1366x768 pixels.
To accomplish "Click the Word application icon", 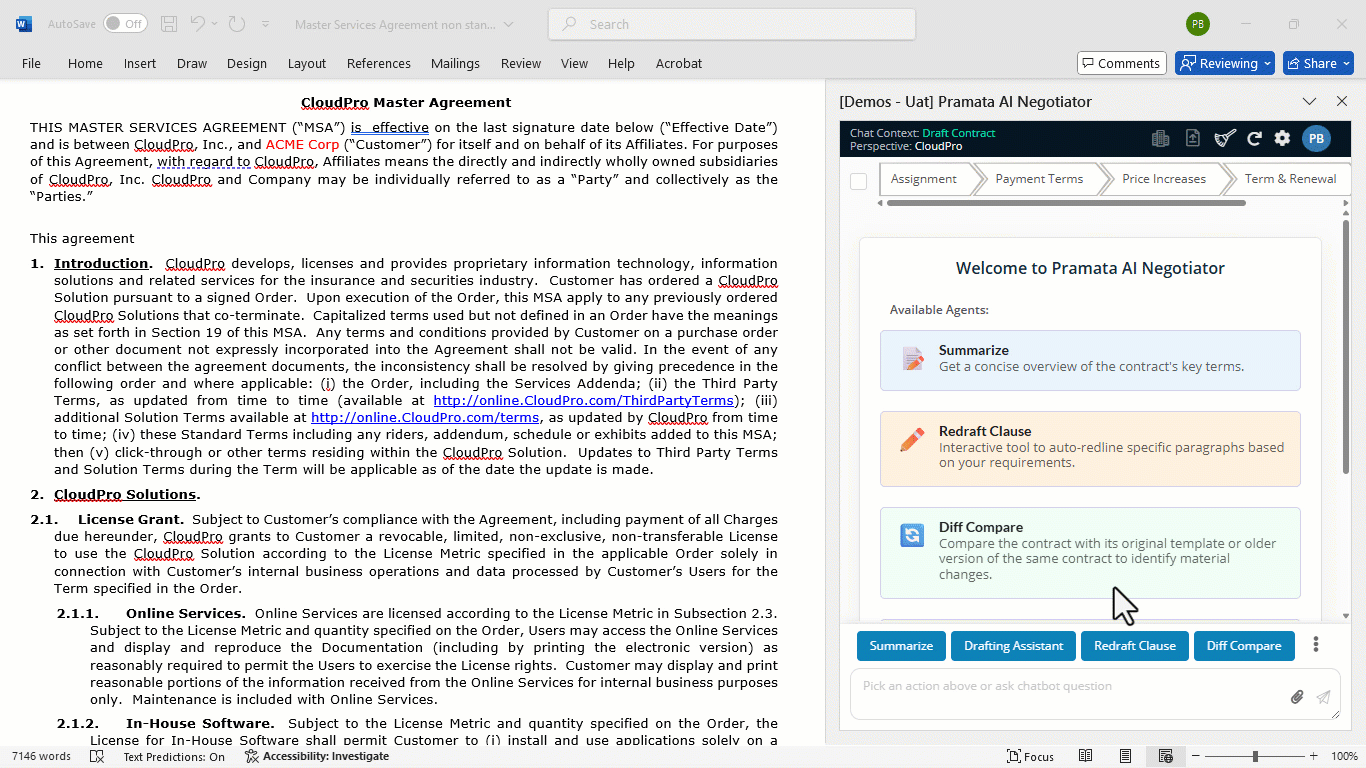I will pyautogui.click(x=24, y=24).
